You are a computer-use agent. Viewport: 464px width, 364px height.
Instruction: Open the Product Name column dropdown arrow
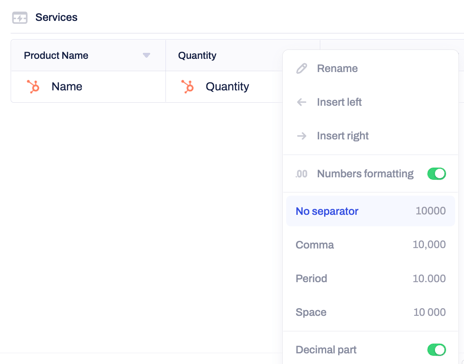146,55
